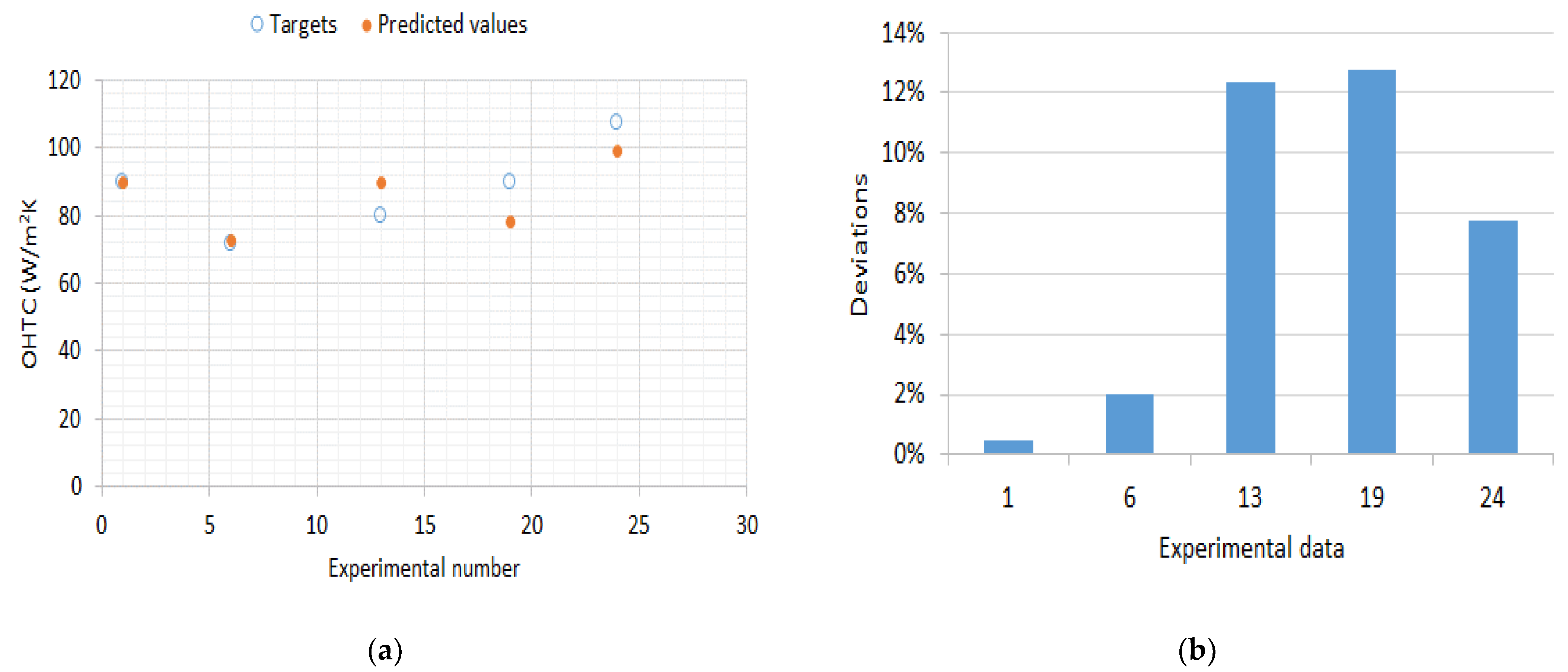Image resolution: width=1568 pixels, height=672 pixels.
Task: Select the blue target point at experiment 24
Action: point(616,122)
